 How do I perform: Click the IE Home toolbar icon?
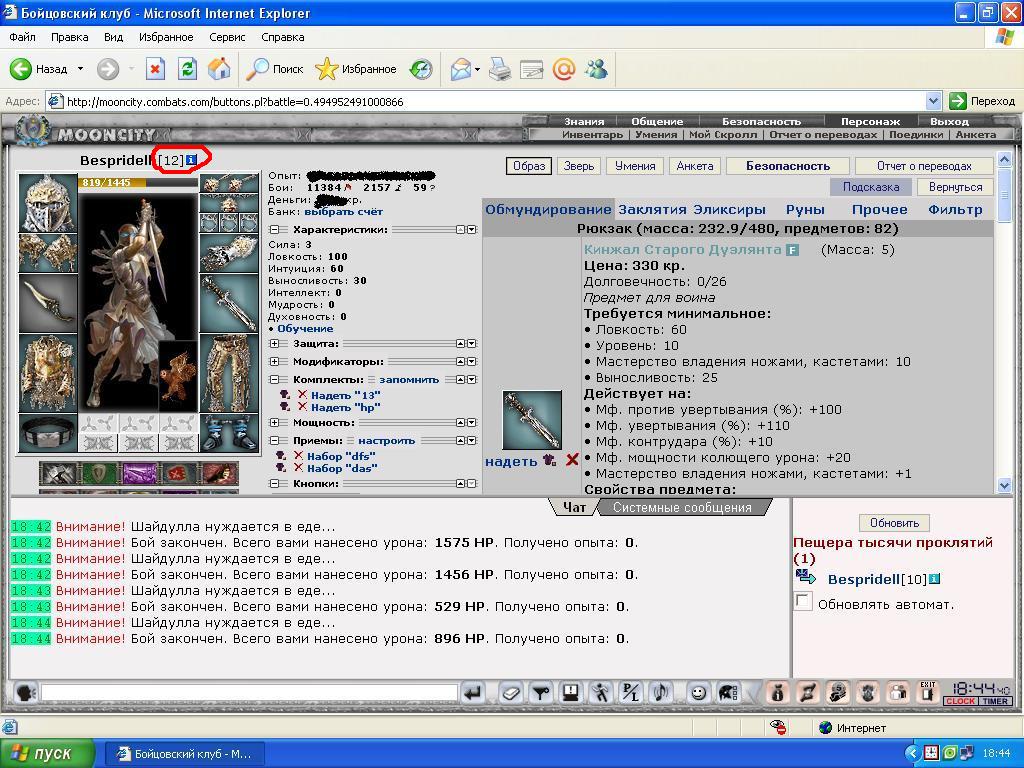(219, 69)
